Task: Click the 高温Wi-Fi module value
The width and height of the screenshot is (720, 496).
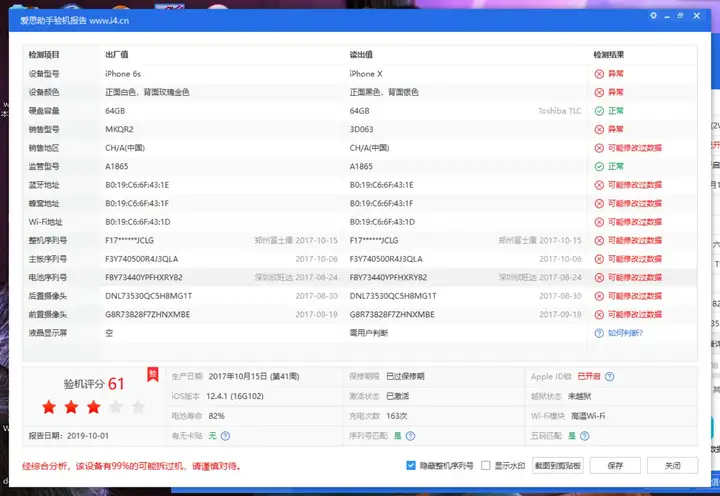Action: point(588,416)
